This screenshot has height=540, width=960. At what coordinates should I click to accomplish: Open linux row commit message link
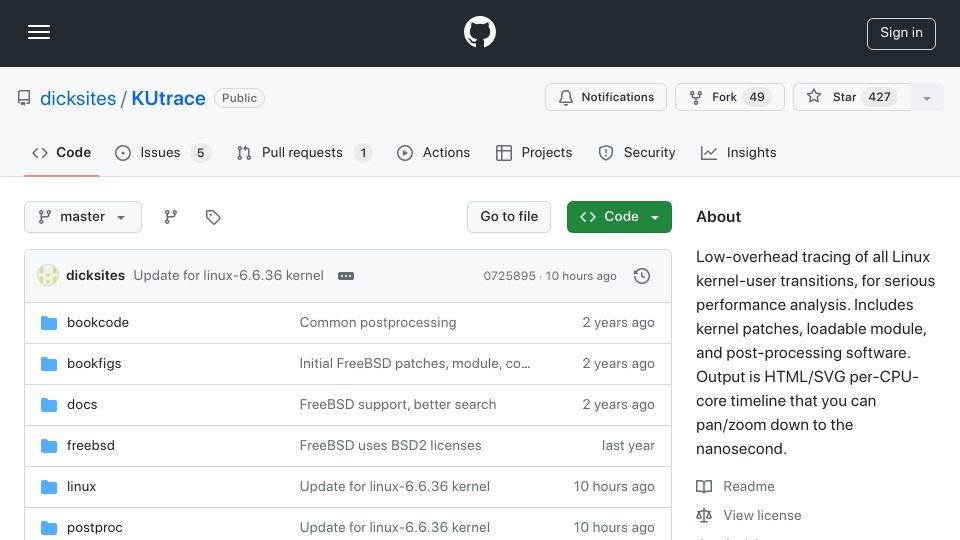click(x=395, y=487)
